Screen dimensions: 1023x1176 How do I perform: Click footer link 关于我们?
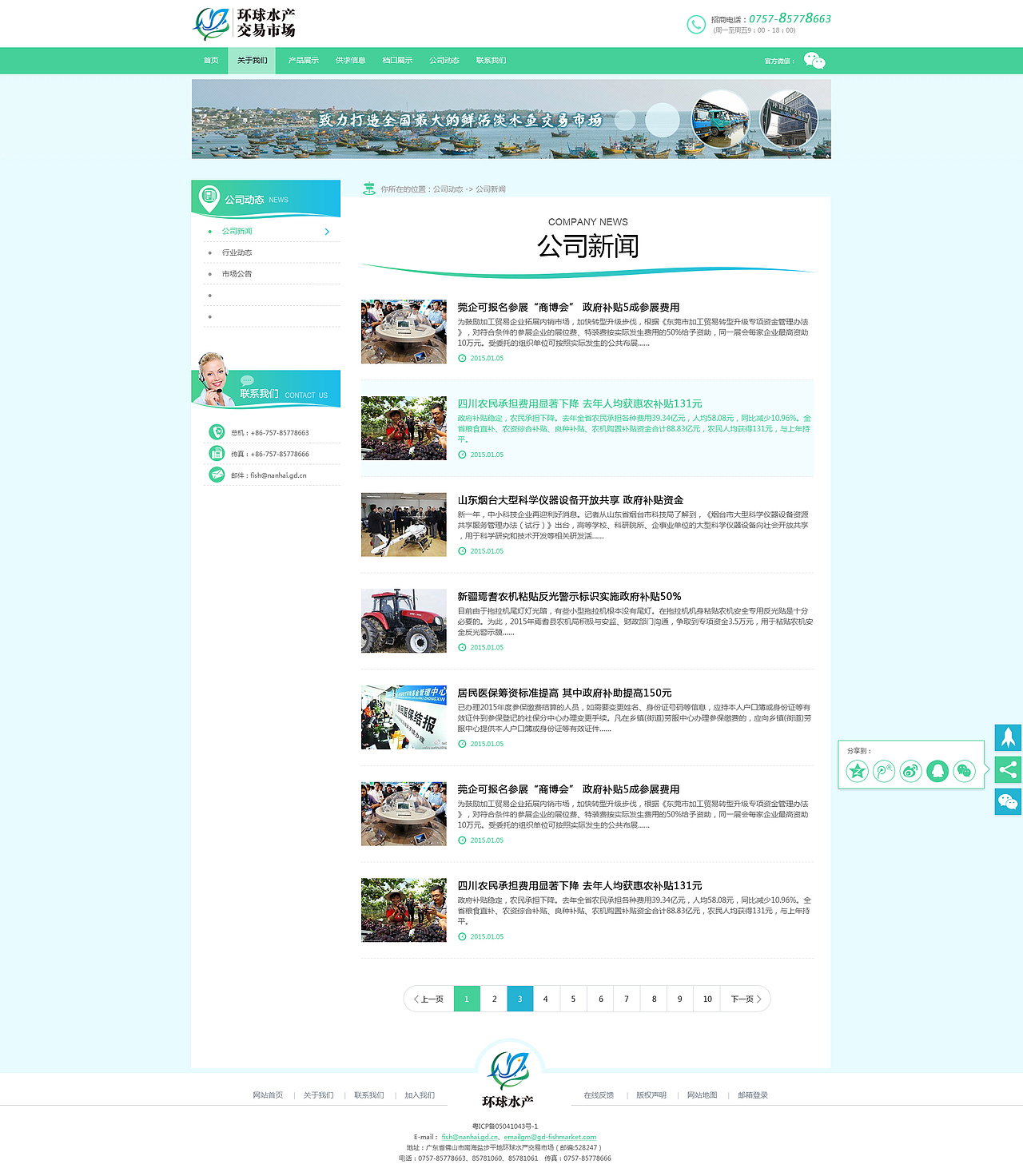tap(318, 1095)
